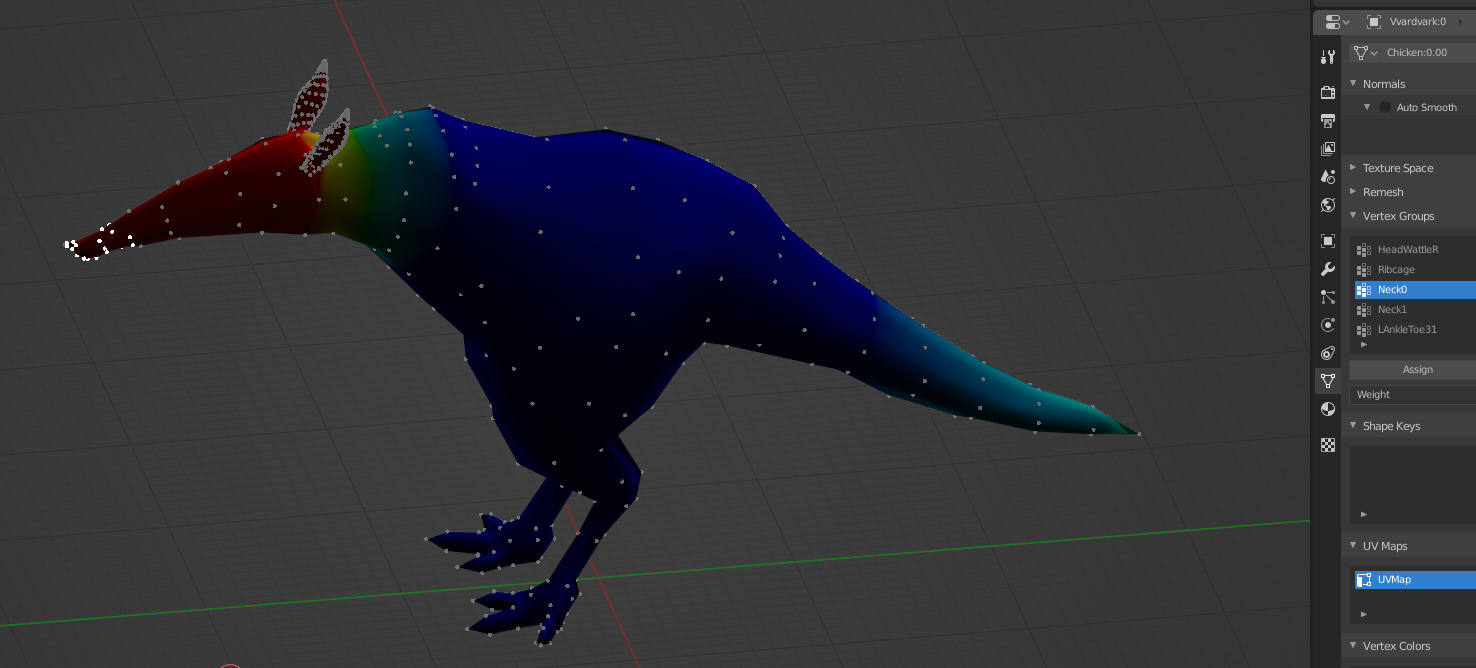
Task: Click the LAnkleToe31 vertex group icon
Action: (x=1363, y=330)
